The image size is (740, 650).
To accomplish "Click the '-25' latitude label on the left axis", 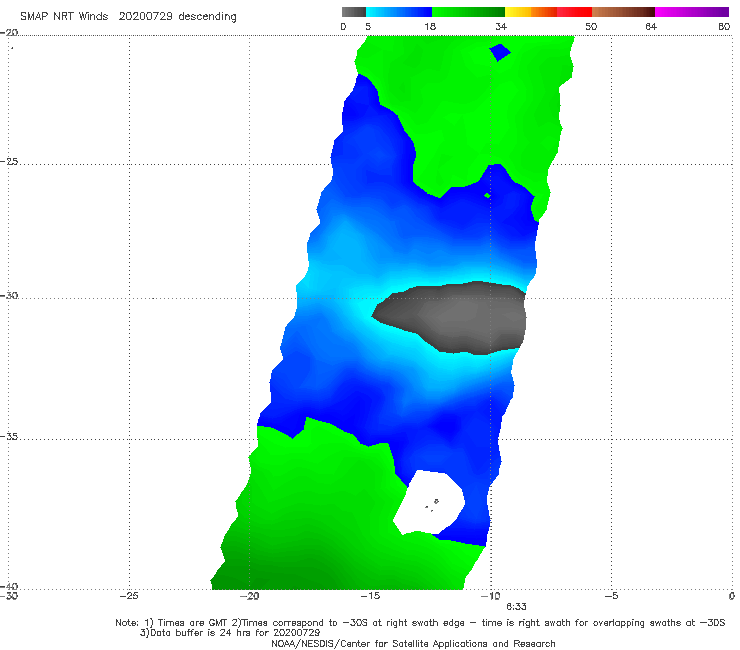I will tap(9, 162).
